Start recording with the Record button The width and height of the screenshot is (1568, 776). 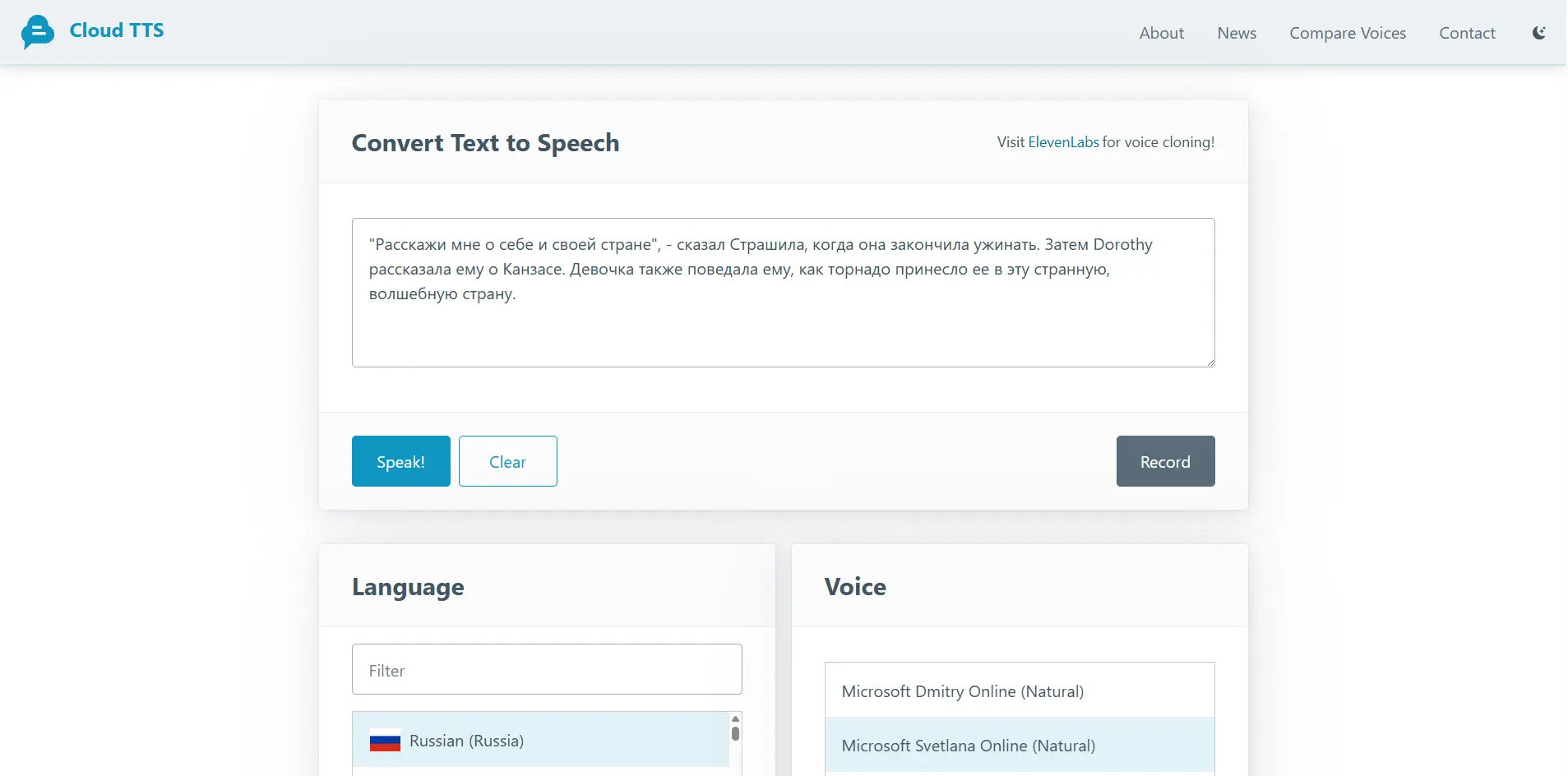tap(1164, 462)
